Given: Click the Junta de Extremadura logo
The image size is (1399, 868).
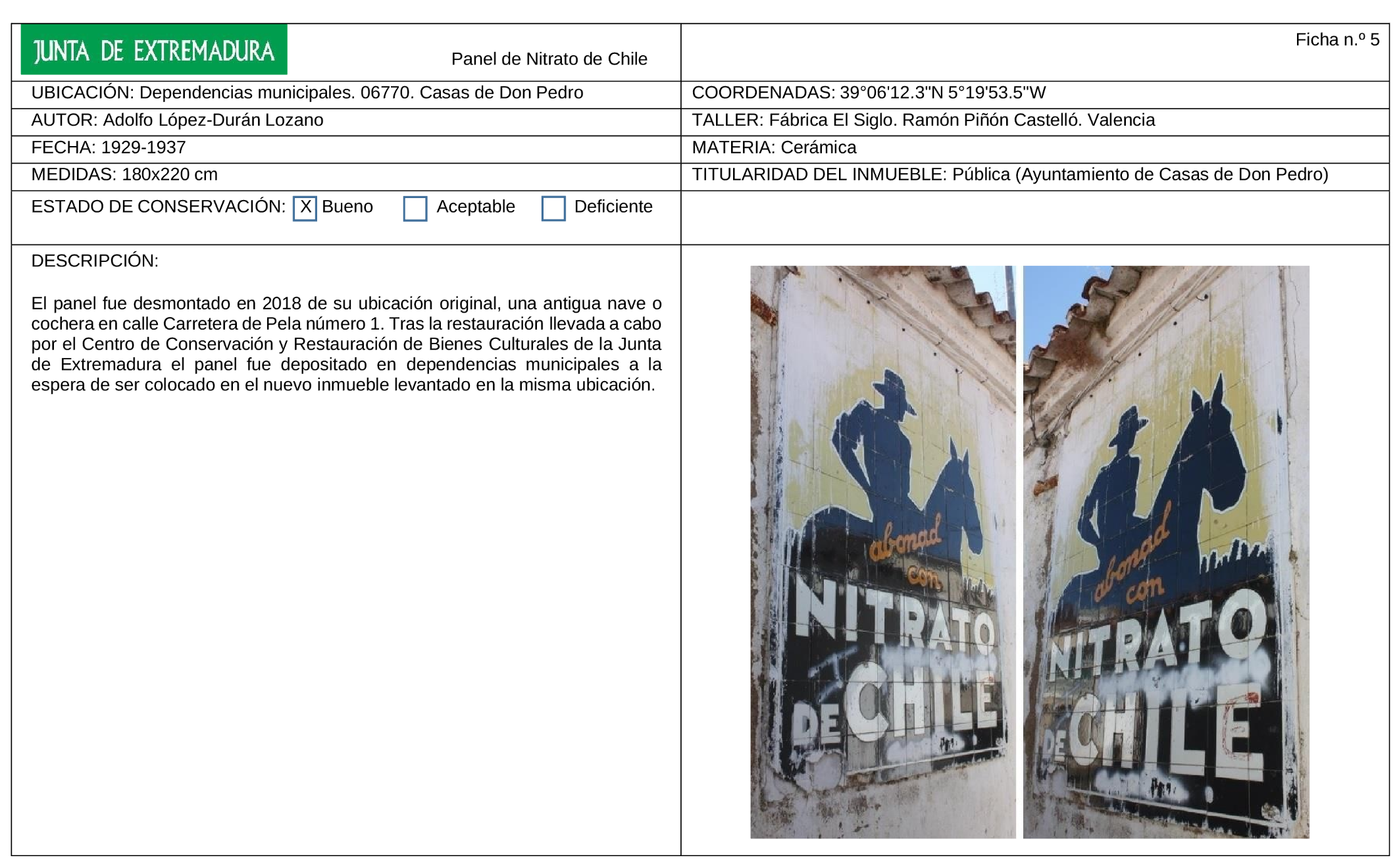Looking at the screenshot, I should [x=154, y=49].
